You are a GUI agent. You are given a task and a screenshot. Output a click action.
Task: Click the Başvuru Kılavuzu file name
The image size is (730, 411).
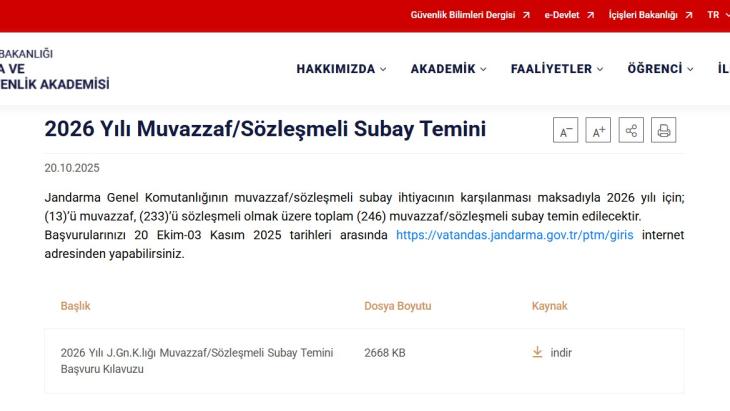click(195, 361)
